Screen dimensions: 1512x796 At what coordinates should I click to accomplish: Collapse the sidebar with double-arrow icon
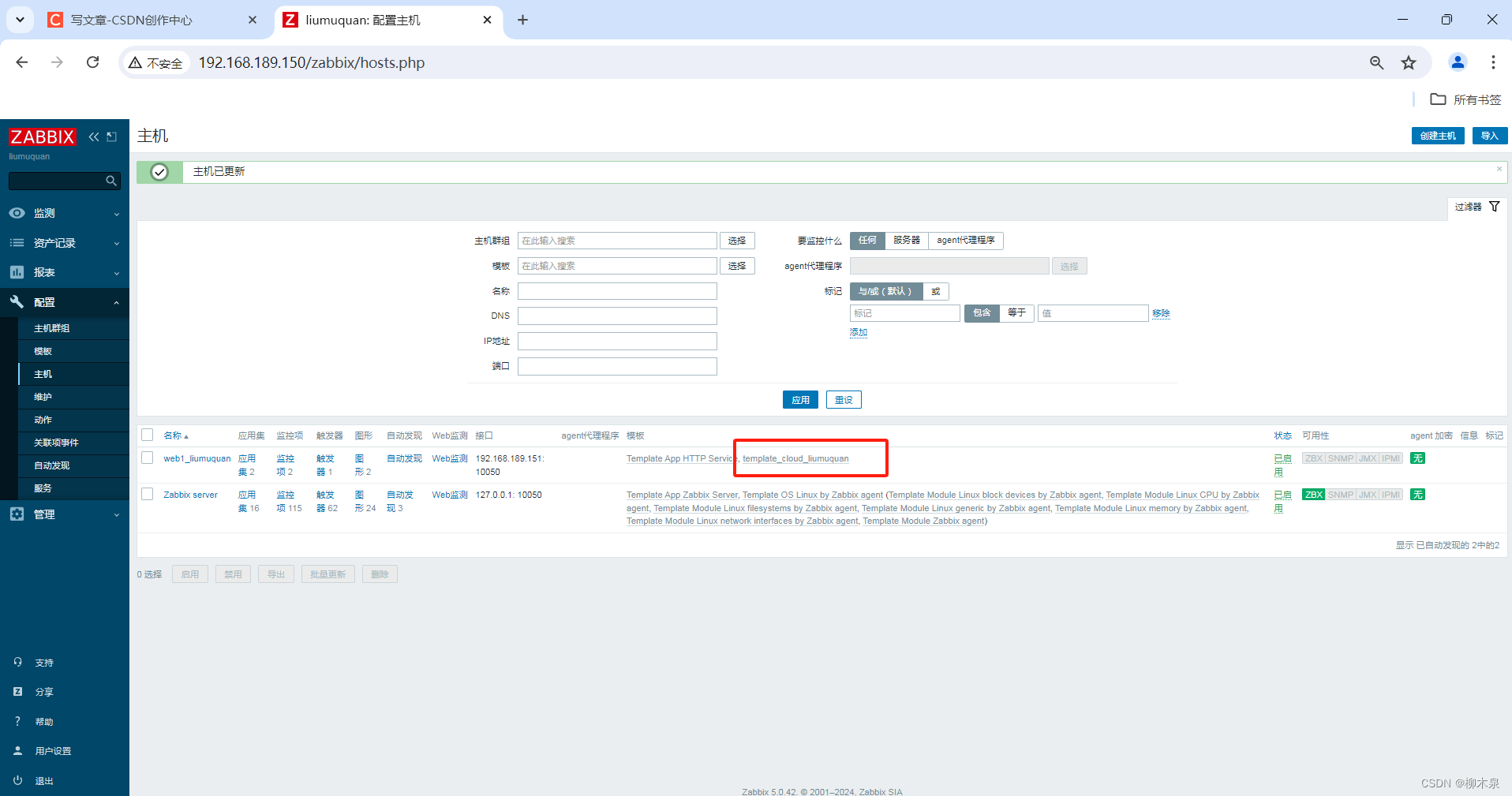click(x=94, y=136)
